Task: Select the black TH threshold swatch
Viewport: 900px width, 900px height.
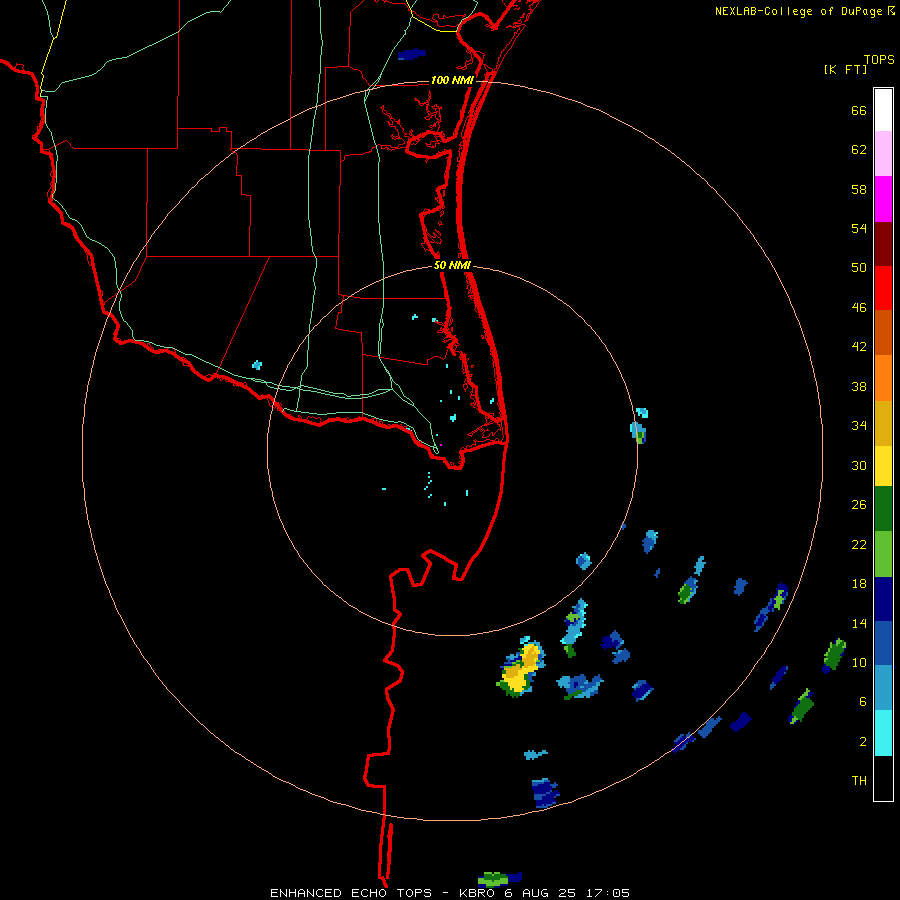Action: [x=883, y=778]
